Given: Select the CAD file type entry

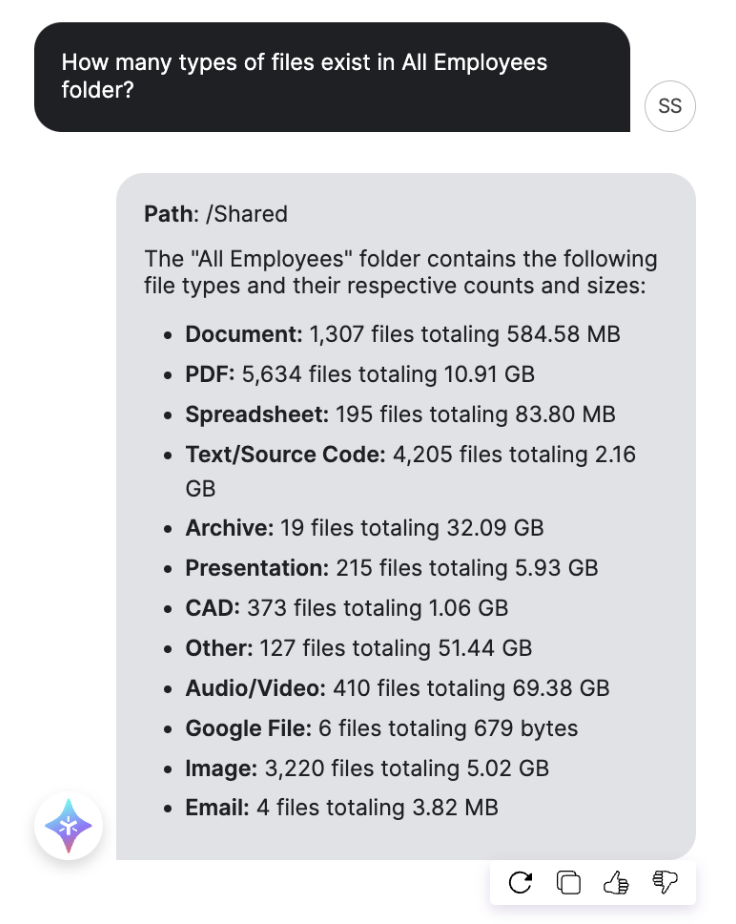Looking at the screenshot, I should pos(346,608).
